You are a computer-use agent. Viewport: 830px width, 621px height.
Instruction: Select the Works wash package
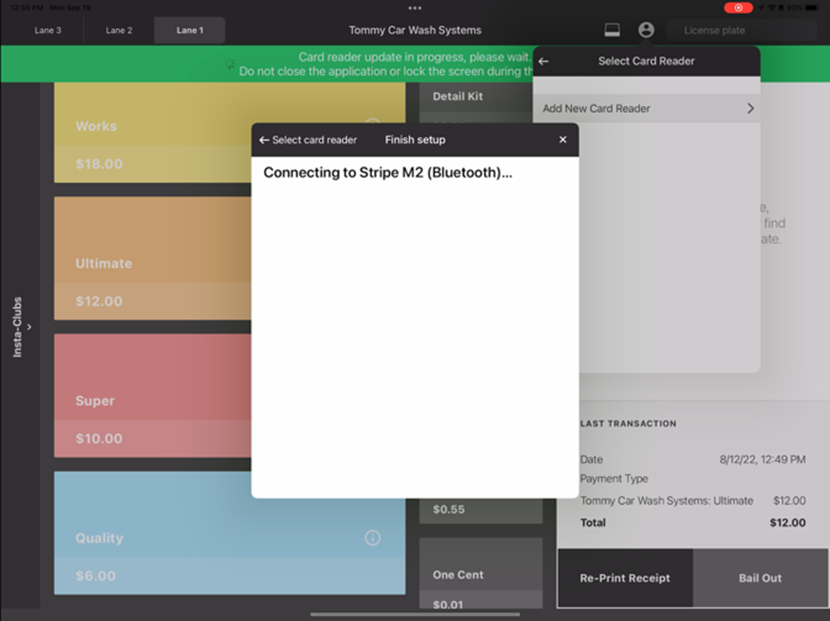coord(152,132)
